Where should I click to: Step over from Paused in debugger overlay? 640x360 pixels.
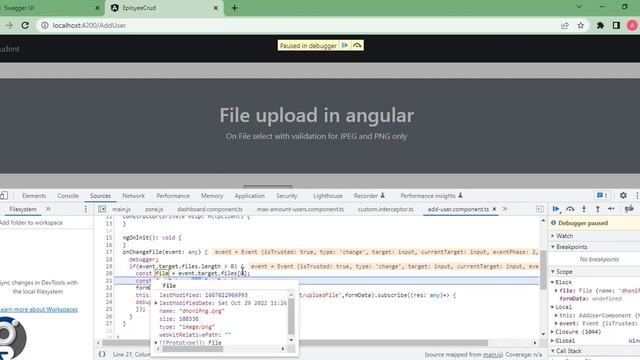coord(357,45)
